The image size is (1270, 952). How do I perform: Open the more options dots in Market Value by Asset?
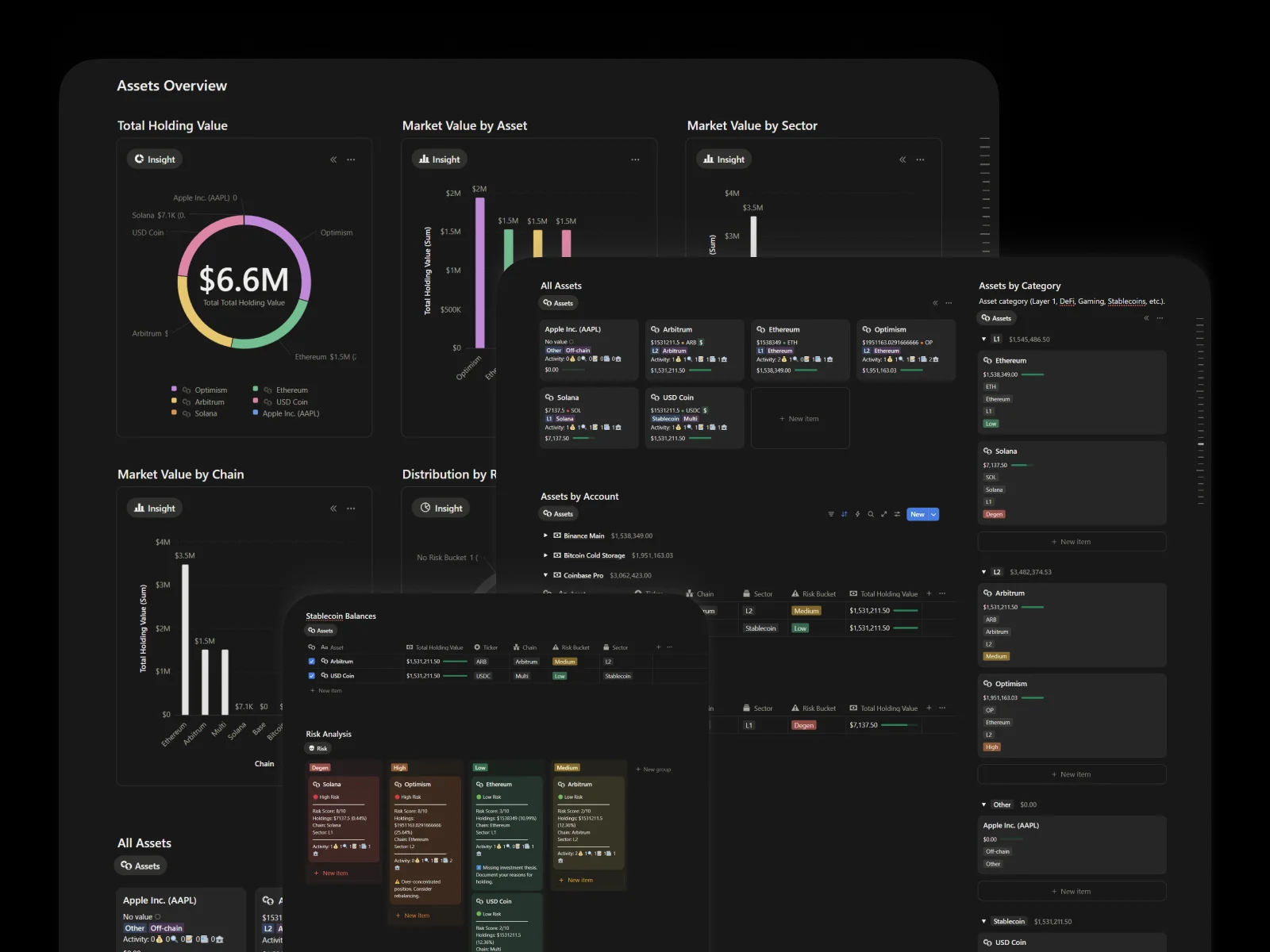[635, 159]
